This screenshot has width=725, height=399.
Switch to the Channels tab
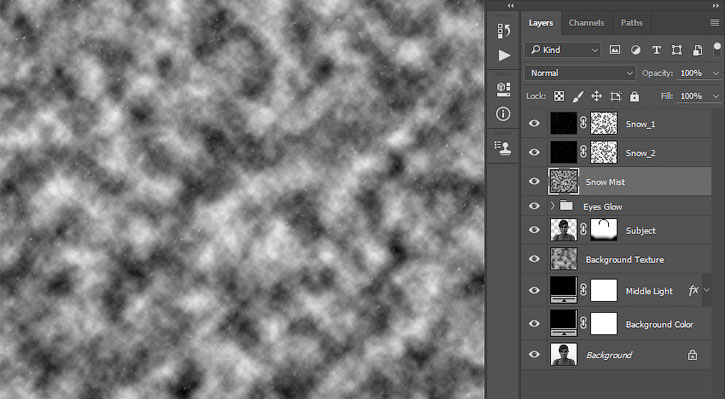586,23
